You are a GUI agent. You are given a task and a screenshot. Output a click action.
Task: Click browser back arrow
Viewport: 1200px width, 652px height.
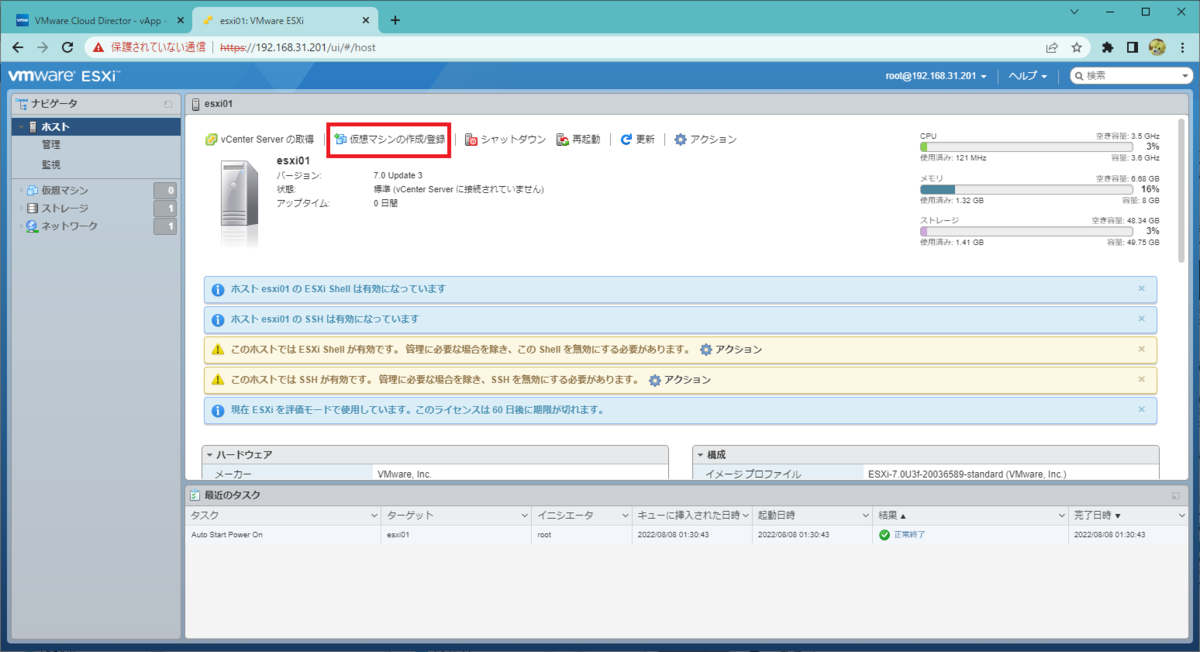(18, 47)
